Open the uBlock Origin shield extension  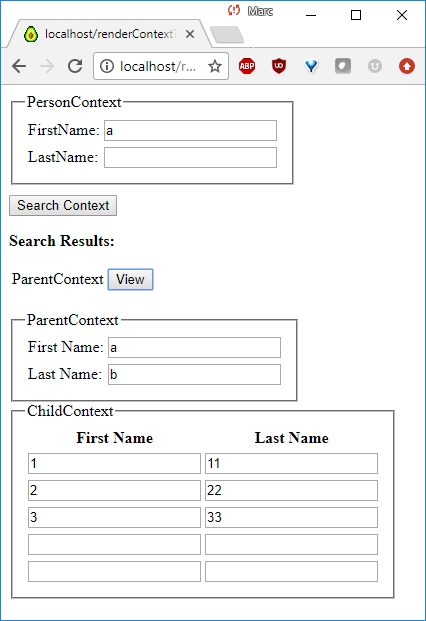point(279,66)
